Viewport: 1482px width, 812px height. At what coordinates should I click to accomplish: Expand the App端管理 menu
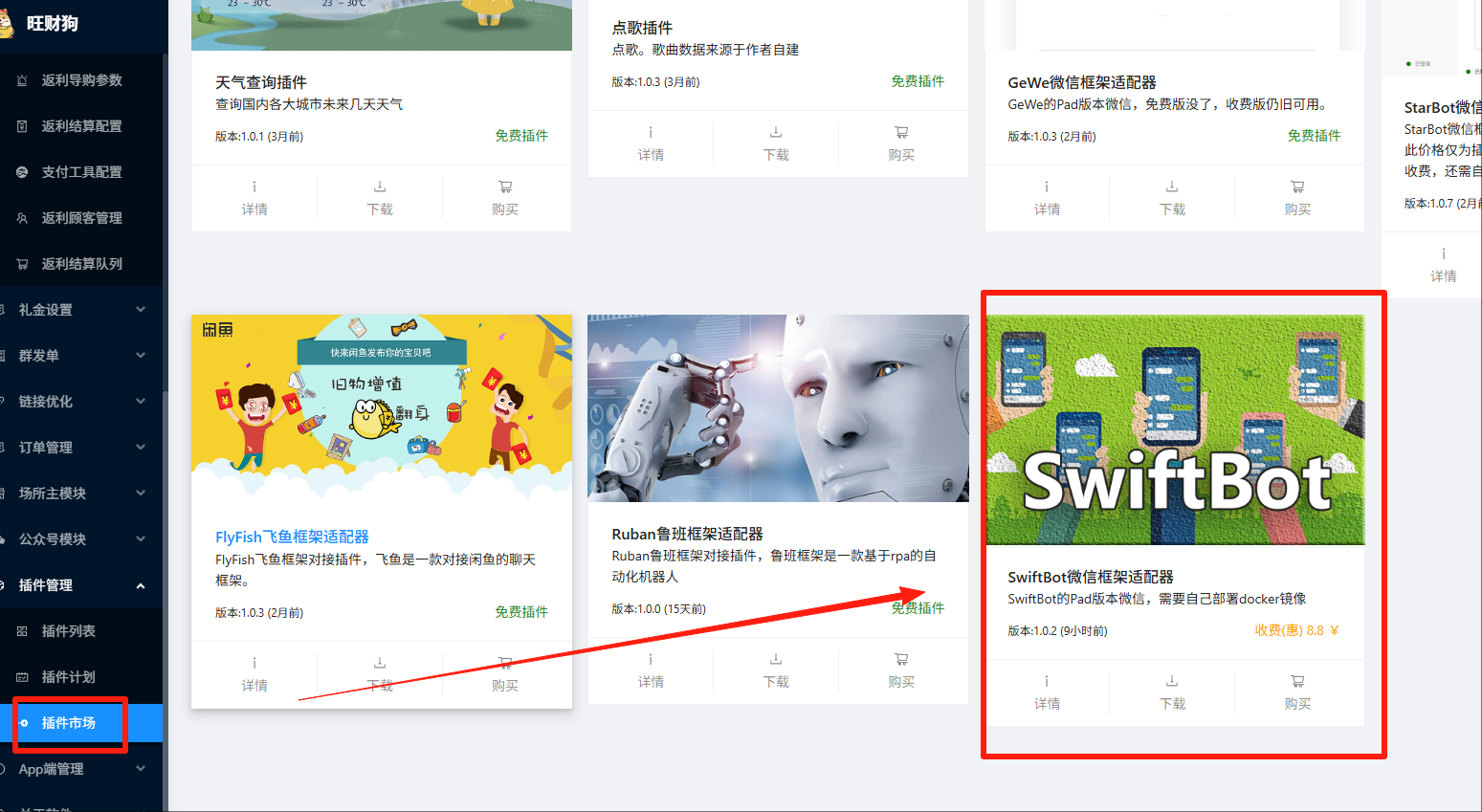pyautogui.click(x=141, y=769)
